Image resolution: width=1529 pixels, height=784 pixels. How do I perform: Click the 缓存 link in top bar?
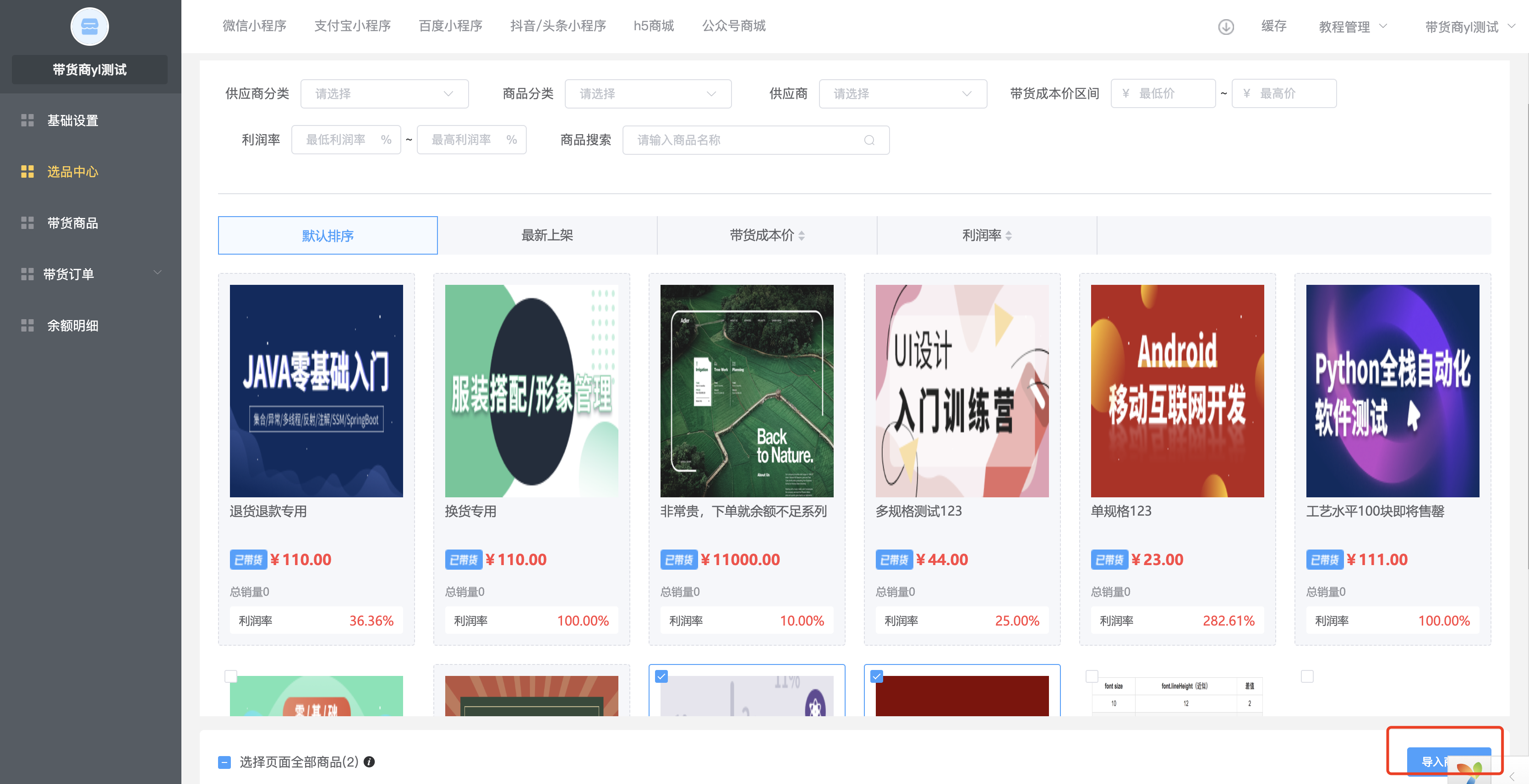1274,26
